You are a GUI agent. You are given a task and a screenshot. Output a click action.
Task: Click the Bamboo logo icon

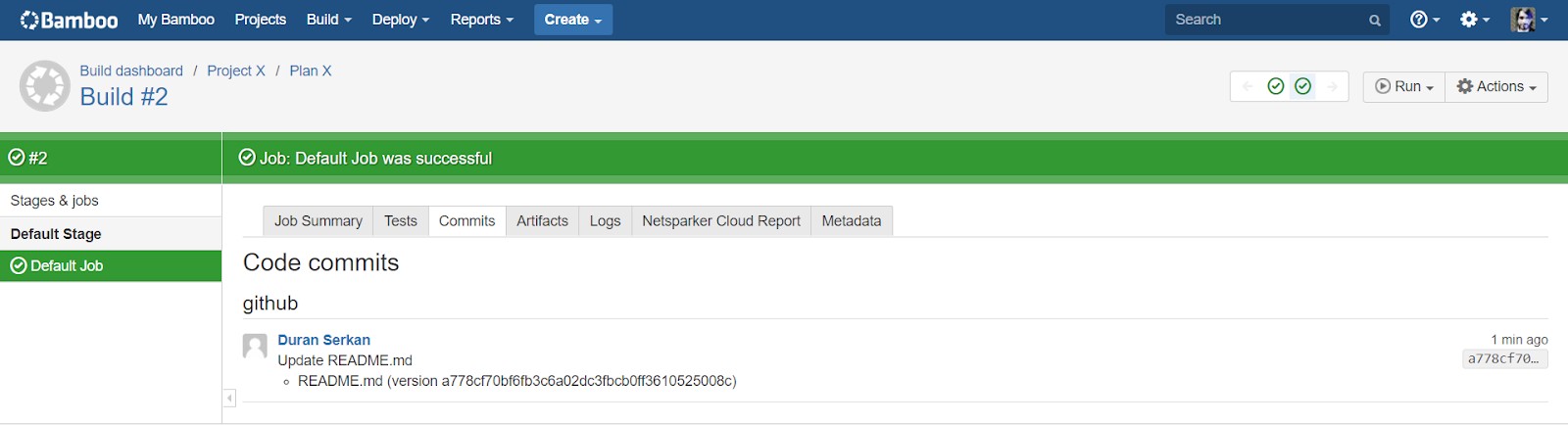(x=29, y=20)
